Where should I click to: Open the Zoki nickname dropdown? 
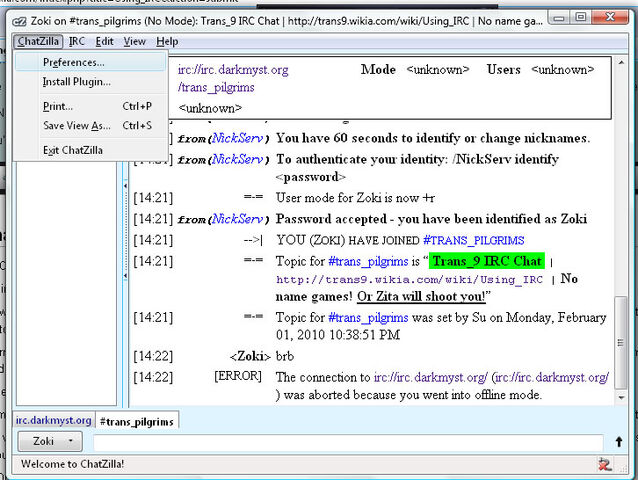(x=50, y=441)
